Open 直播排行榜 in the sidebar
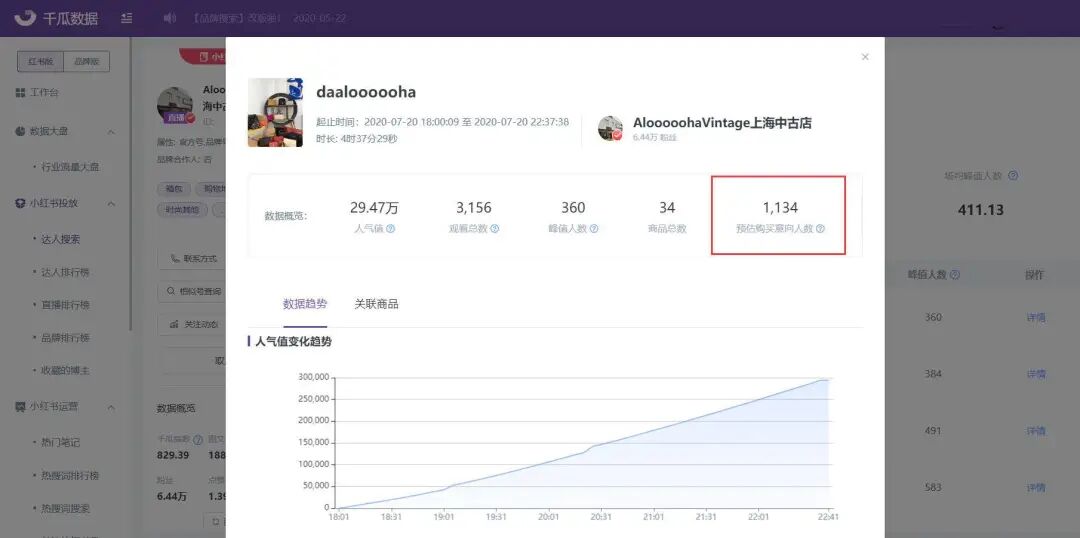The width and height of the screenshot is (1080, 538). coord(65,304)
